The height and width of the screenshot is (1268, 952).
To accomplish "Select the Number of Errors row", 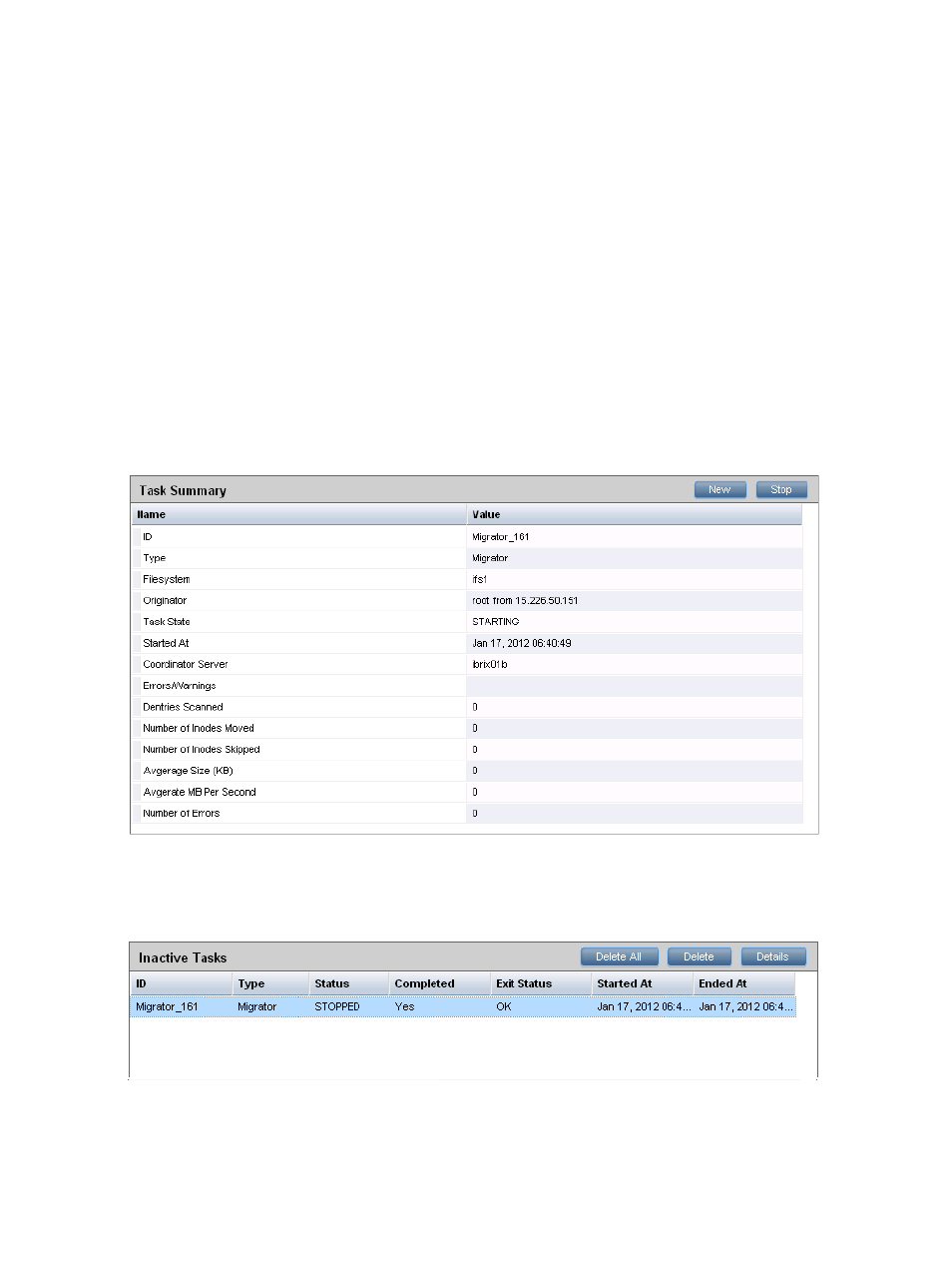I will 467,813.
